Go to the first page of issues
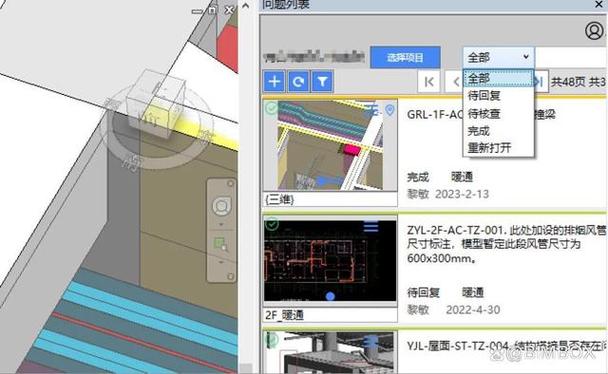This screenshot has width=608, height=374. click(x=429, y=82)
